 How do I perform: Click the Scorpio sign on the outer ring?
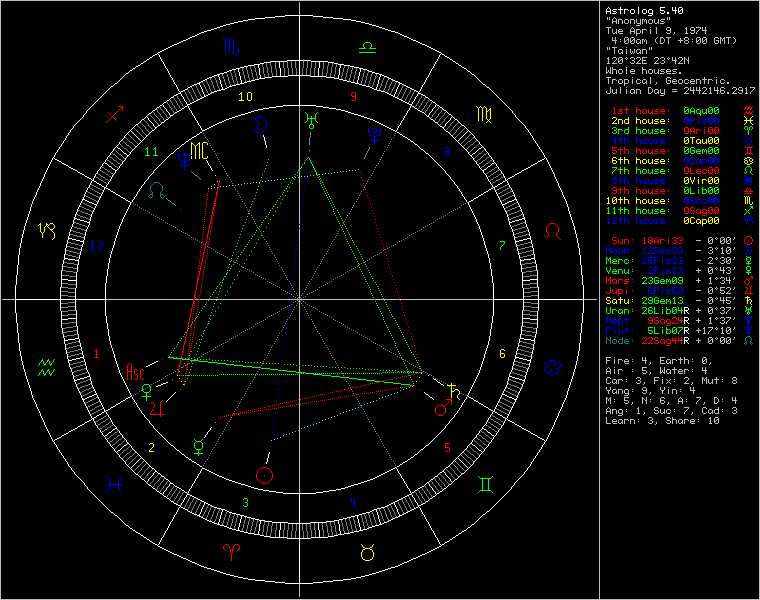coord(230,46)
